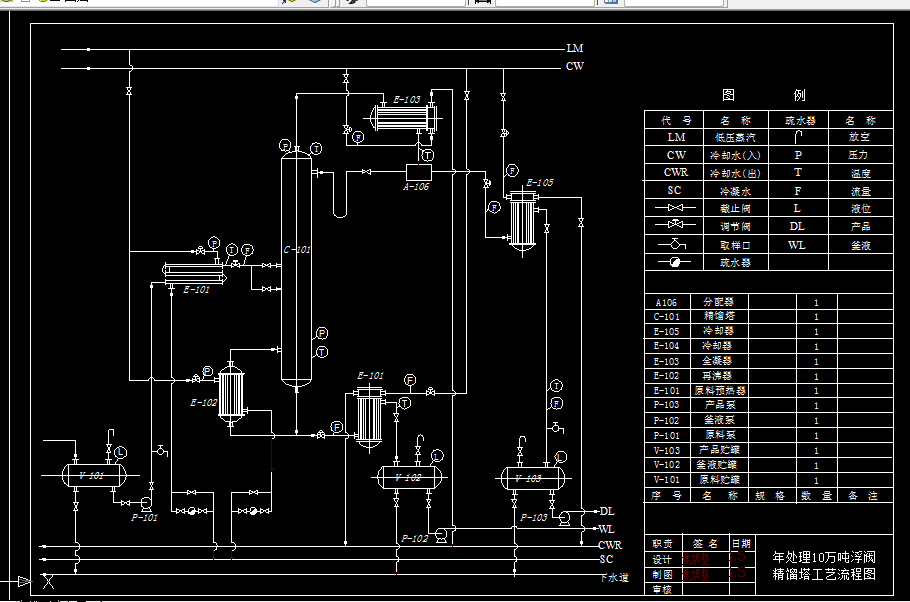Select the E-102 reboiler symbol

pos(232,394)
